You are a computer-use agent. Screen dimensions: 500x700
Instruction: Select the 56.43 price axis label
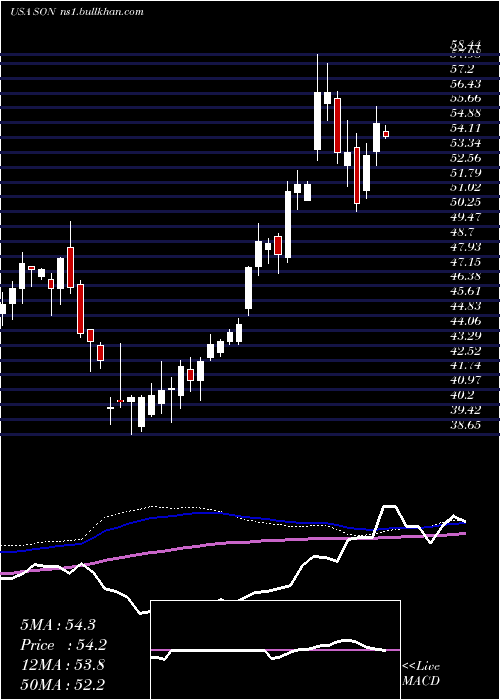coord(466,84)
